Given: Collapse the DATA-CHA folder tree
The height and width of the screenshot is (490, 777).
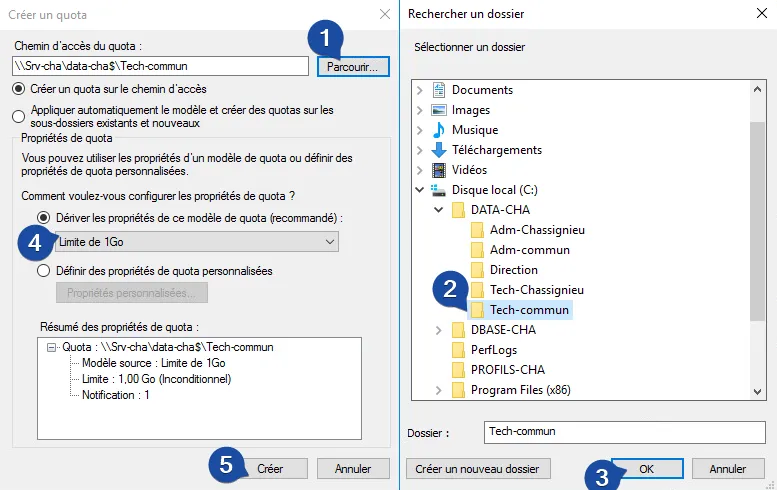Looking at the screenshot, I should [x=439, y=210].
